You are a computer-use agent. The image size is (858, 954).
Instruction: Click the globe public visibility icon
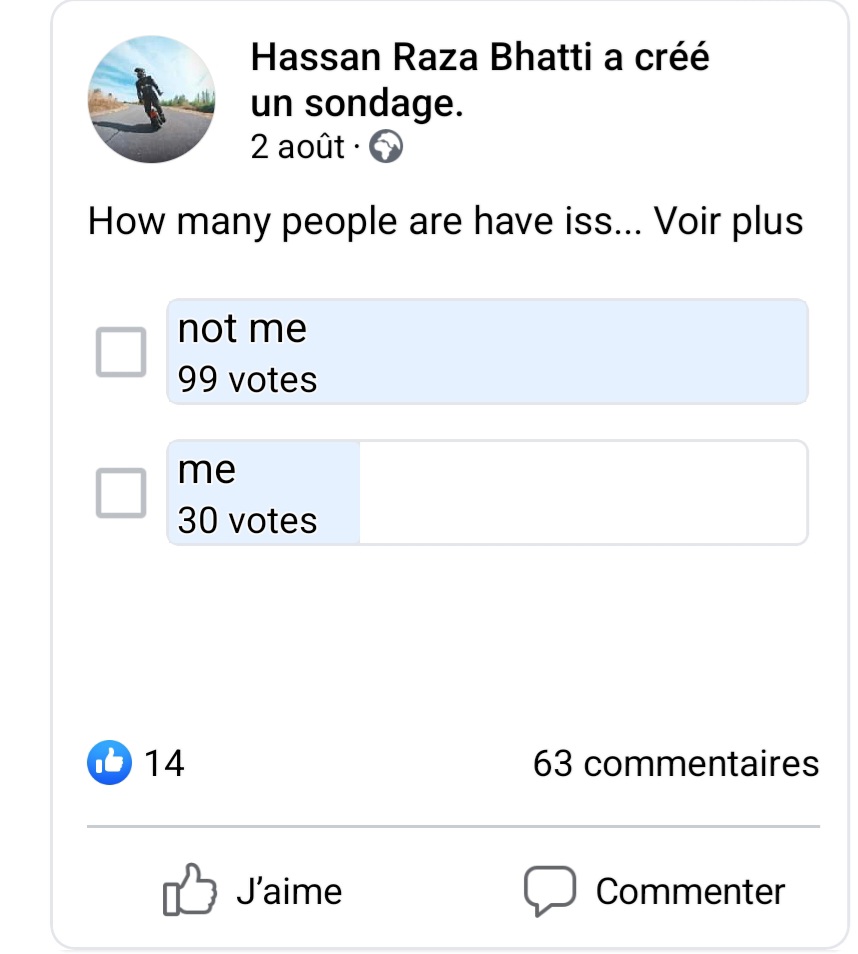(386, 147)
